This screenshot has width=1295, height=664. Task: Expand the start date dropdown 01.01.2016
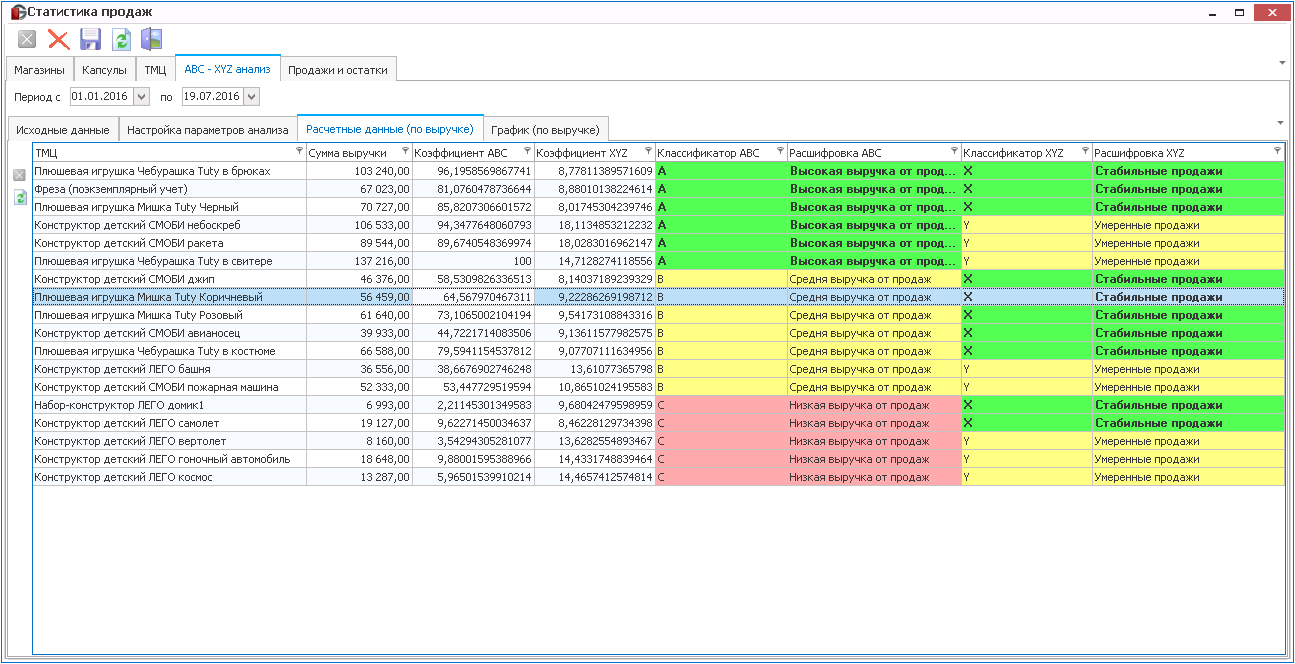pyautogui.click(x=141, y=97)
